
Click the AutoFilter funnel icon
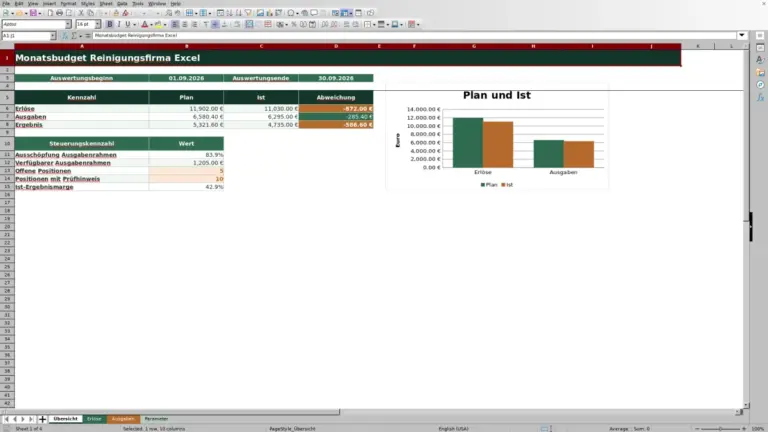[248, 13]
